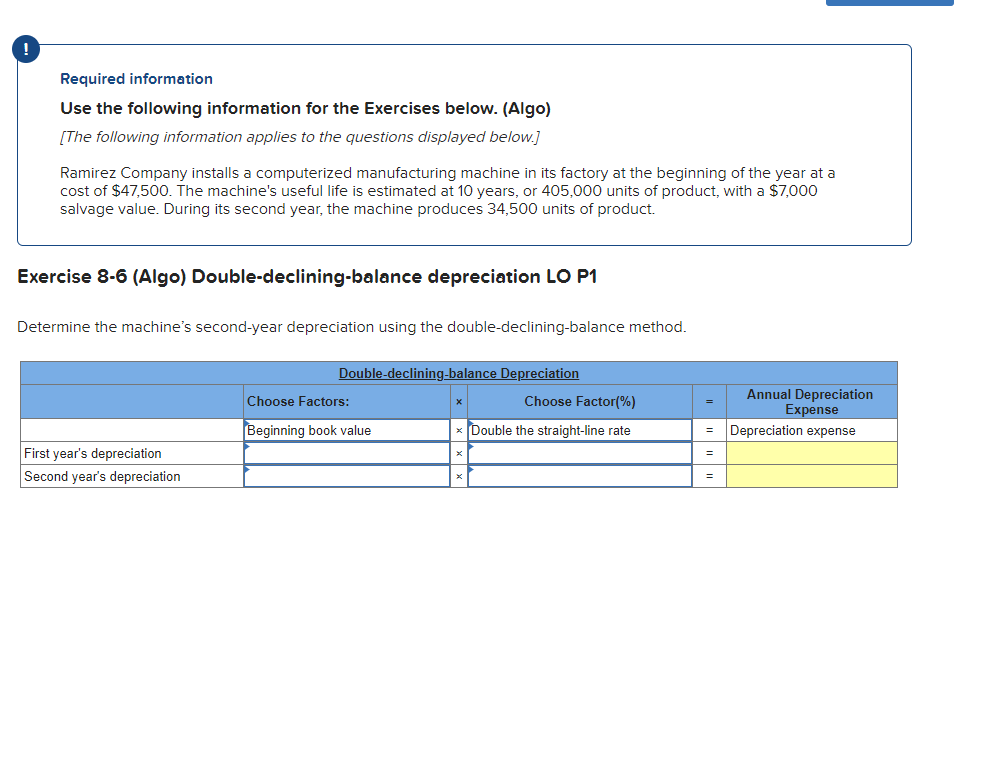The image size is (987, 767).
Task: Click the blue button at top right
Action: 889,2
